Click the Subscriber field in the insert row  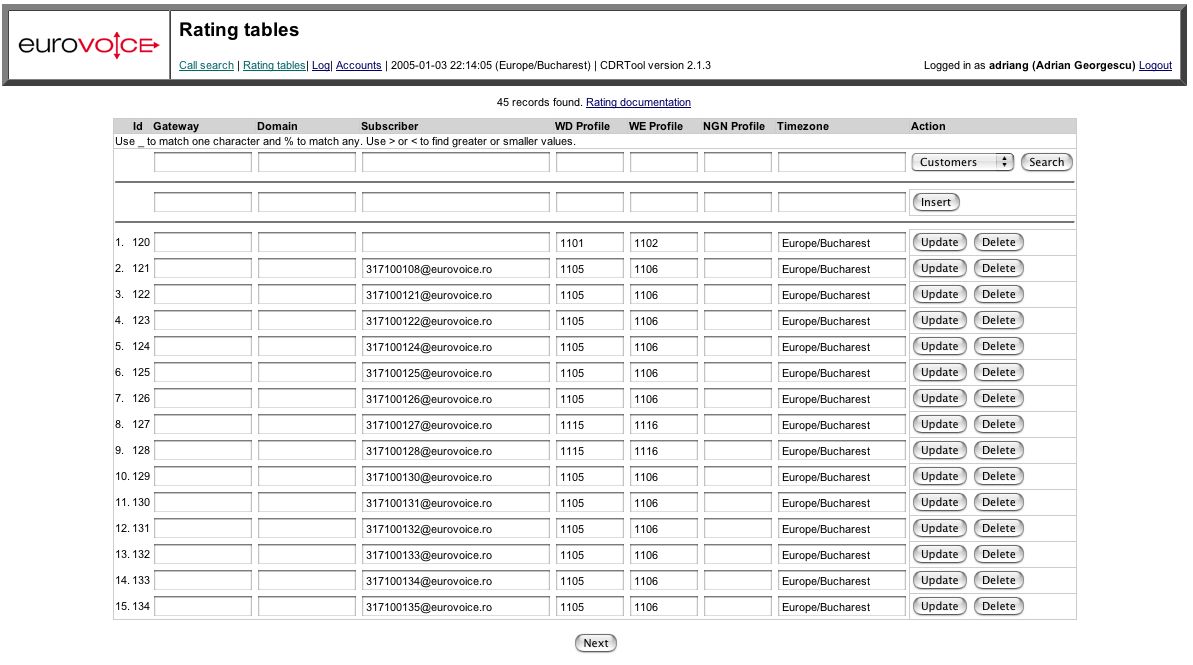pos(456,202)
